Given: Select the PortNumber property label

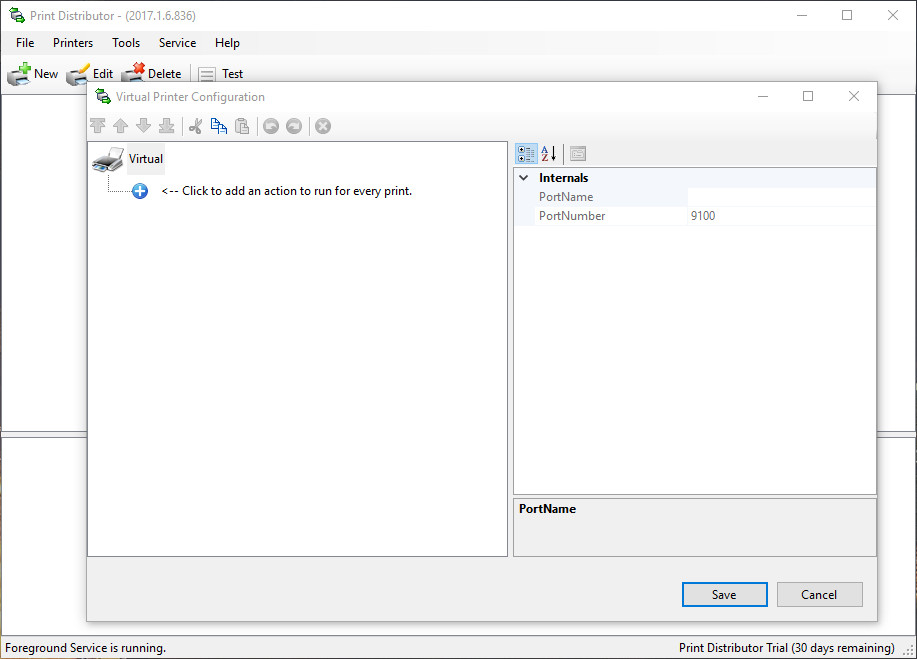Looking at the screenshot, I should 572,216.
